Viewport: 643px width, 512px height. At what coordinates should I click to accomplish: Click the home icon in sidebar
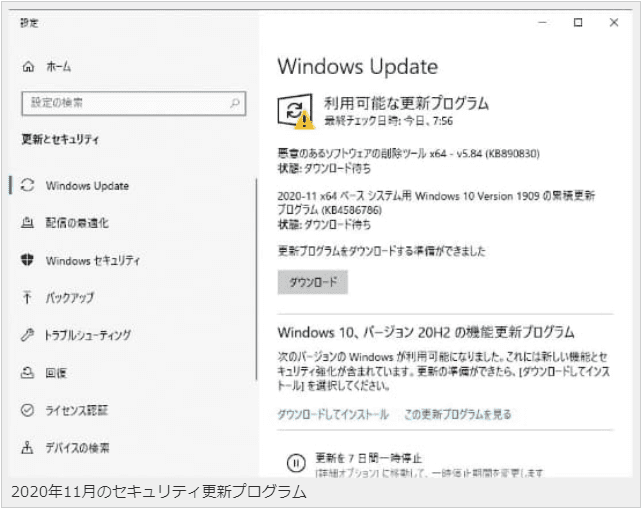click(28, 67)
